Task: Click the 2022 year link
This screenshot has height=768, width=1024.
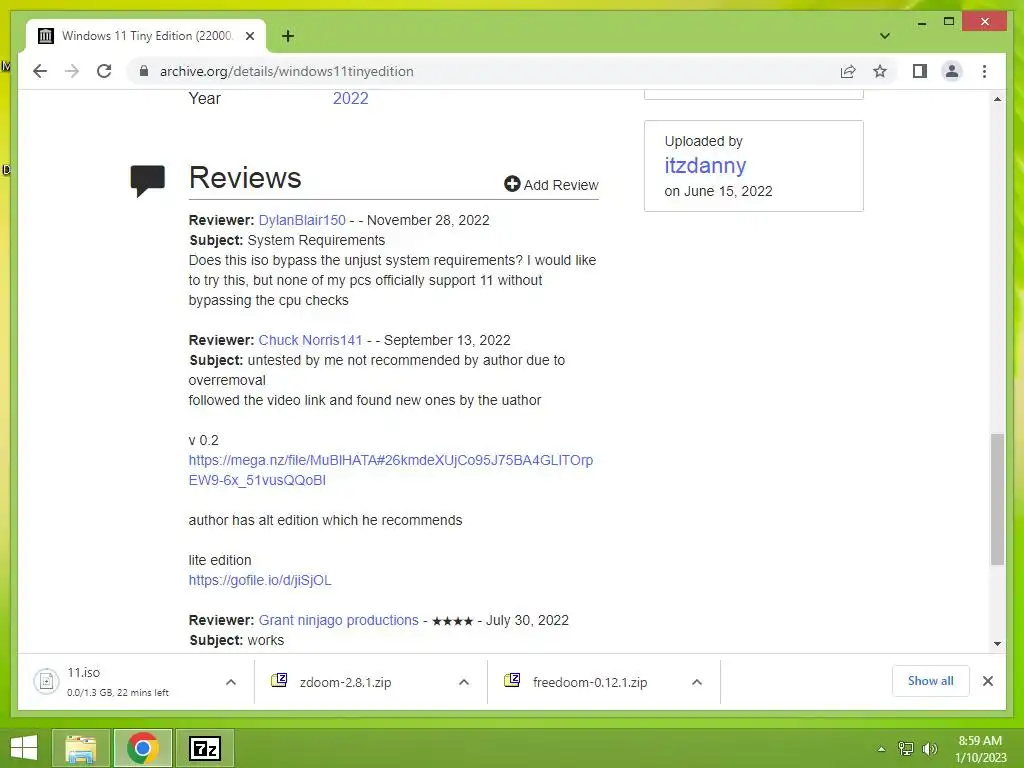Action: coord(351,99)
